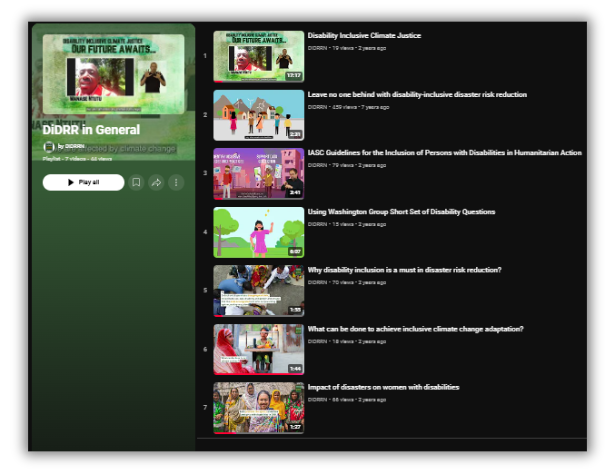This screenshot has width=615, height=473.
Task: Open the 'Leave no one behind' video title
Action: [x=417, y=95]
